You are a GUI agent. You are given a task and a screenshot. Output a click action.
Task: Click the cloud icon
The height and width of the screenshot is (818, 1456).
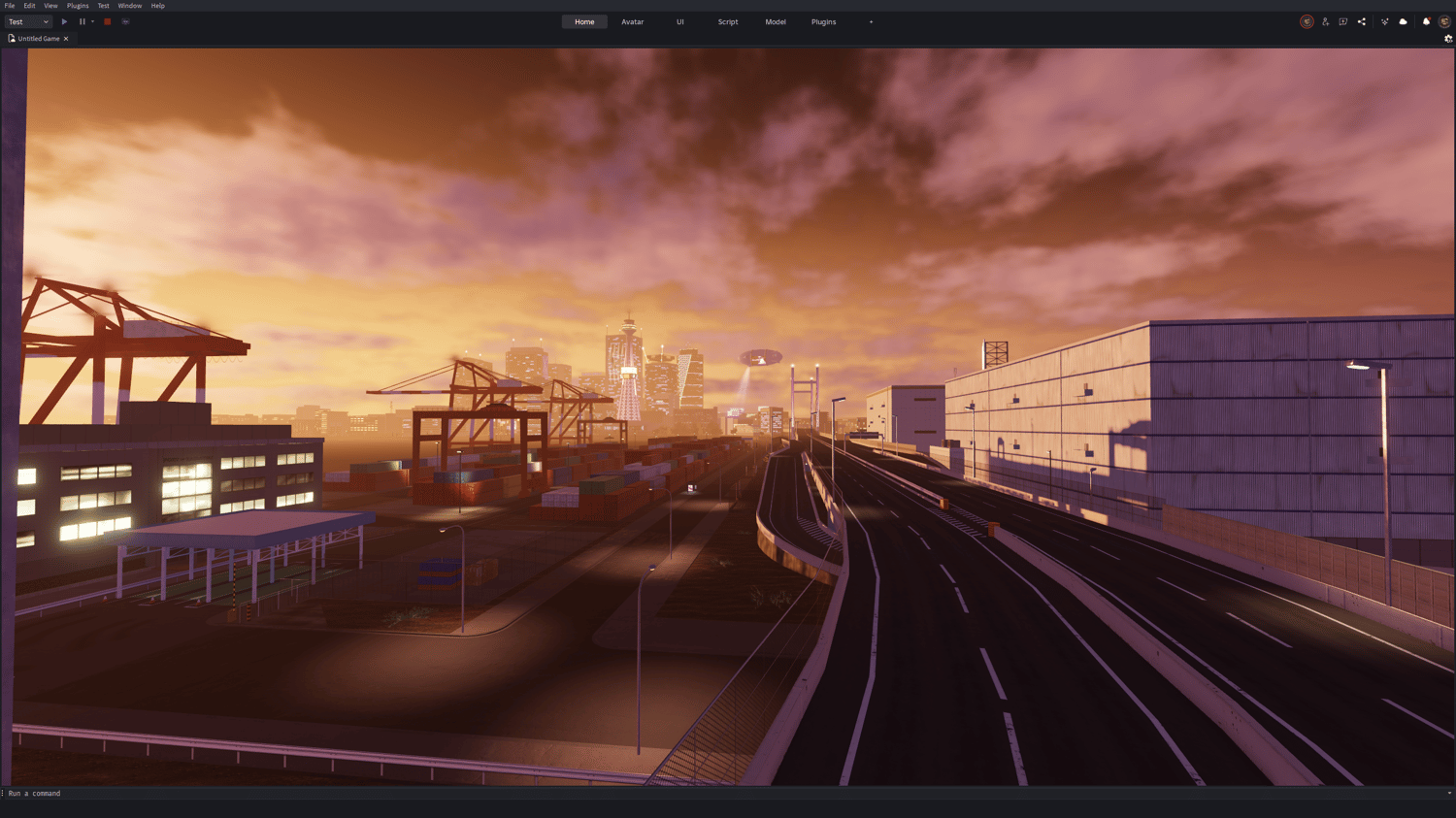1404,21
